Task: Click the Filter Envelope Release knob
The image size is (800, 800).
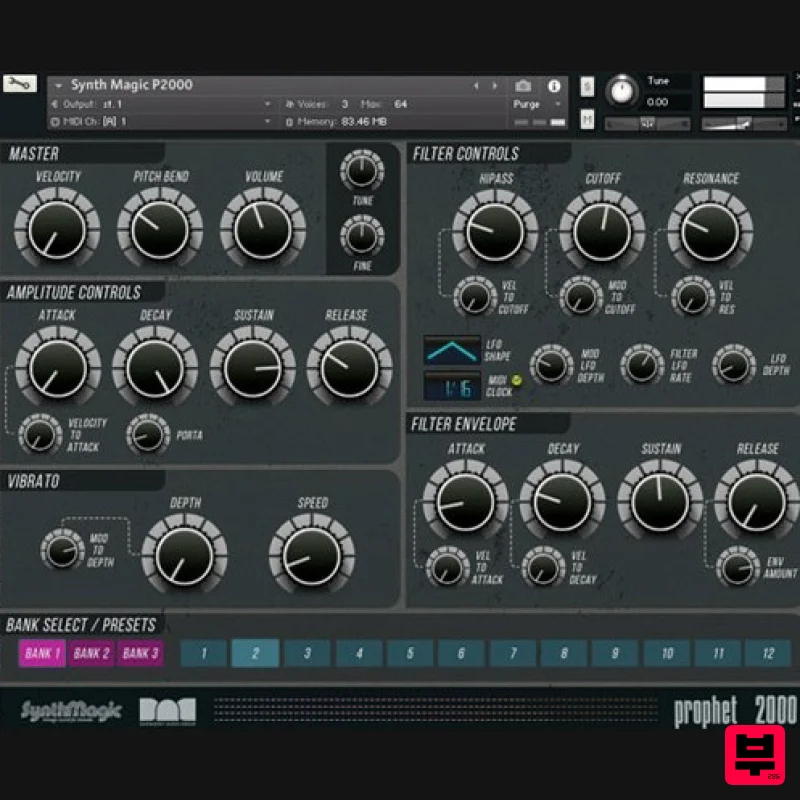Action: pos(757,502)
